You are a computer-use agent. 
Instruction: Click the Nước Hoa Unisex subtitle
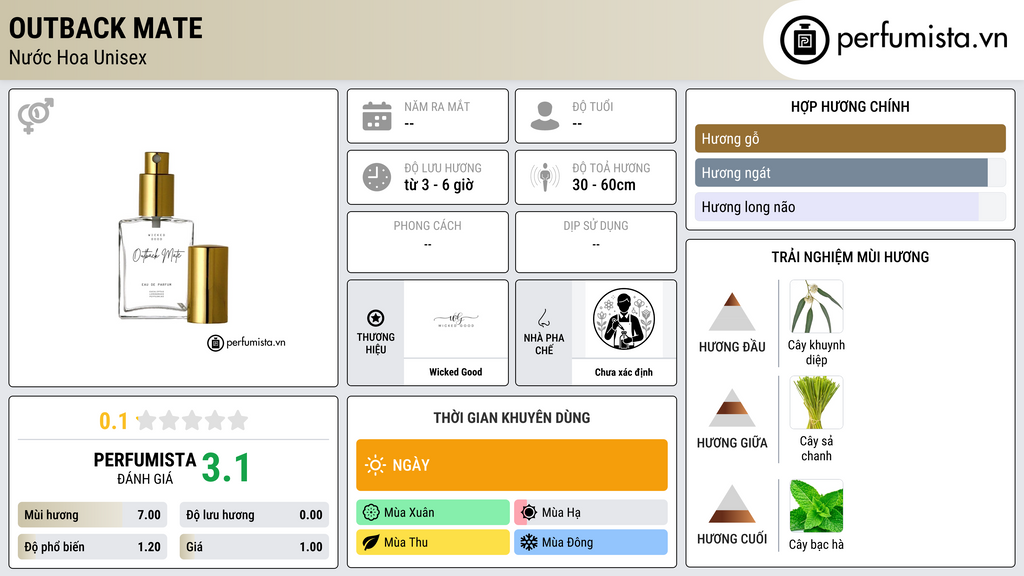(x=78, y=57)
